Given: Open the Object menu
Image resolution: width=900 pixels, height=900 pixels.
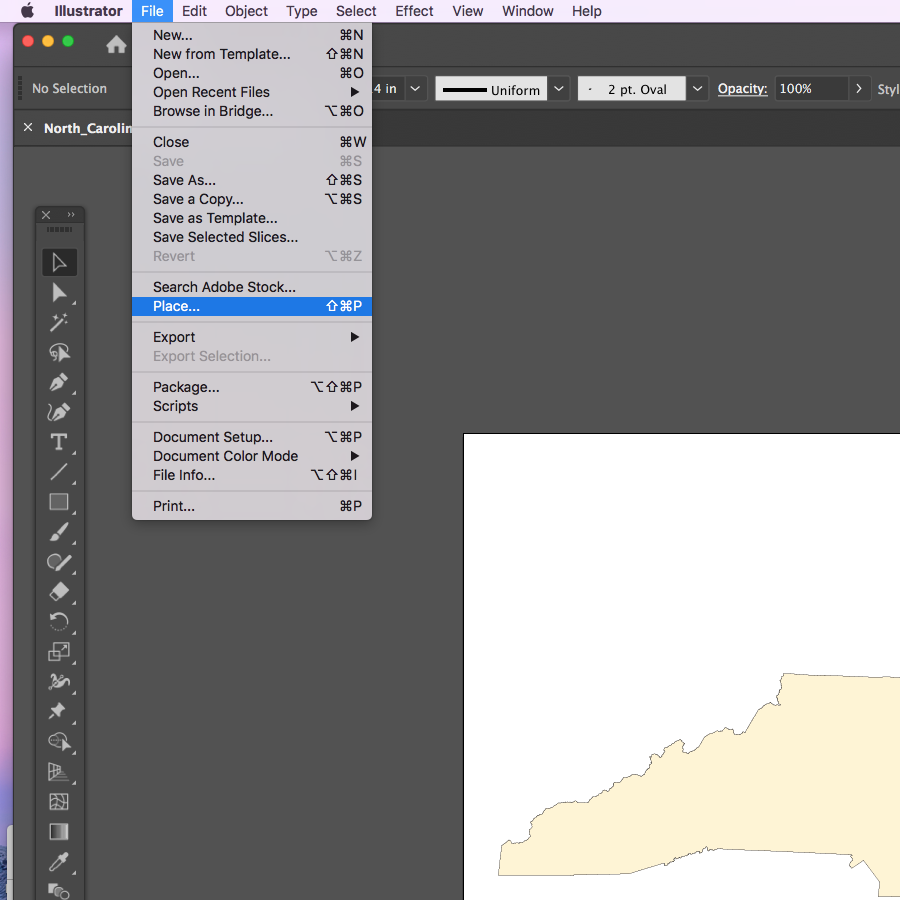Looking at the screenshot, I should tap(246, 11).
